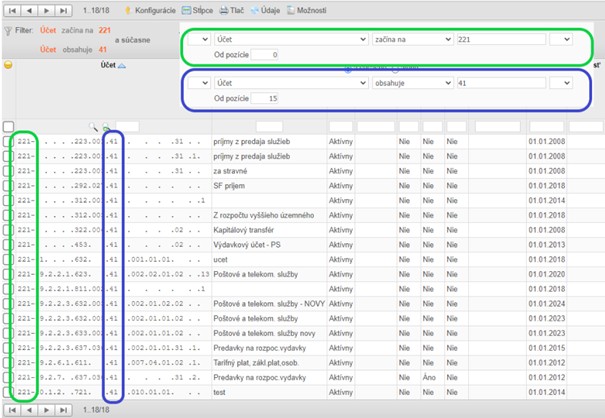Screen dimensions: 605x418
Task: Go to previous page in top pager
Action: (x=29, y=9)
